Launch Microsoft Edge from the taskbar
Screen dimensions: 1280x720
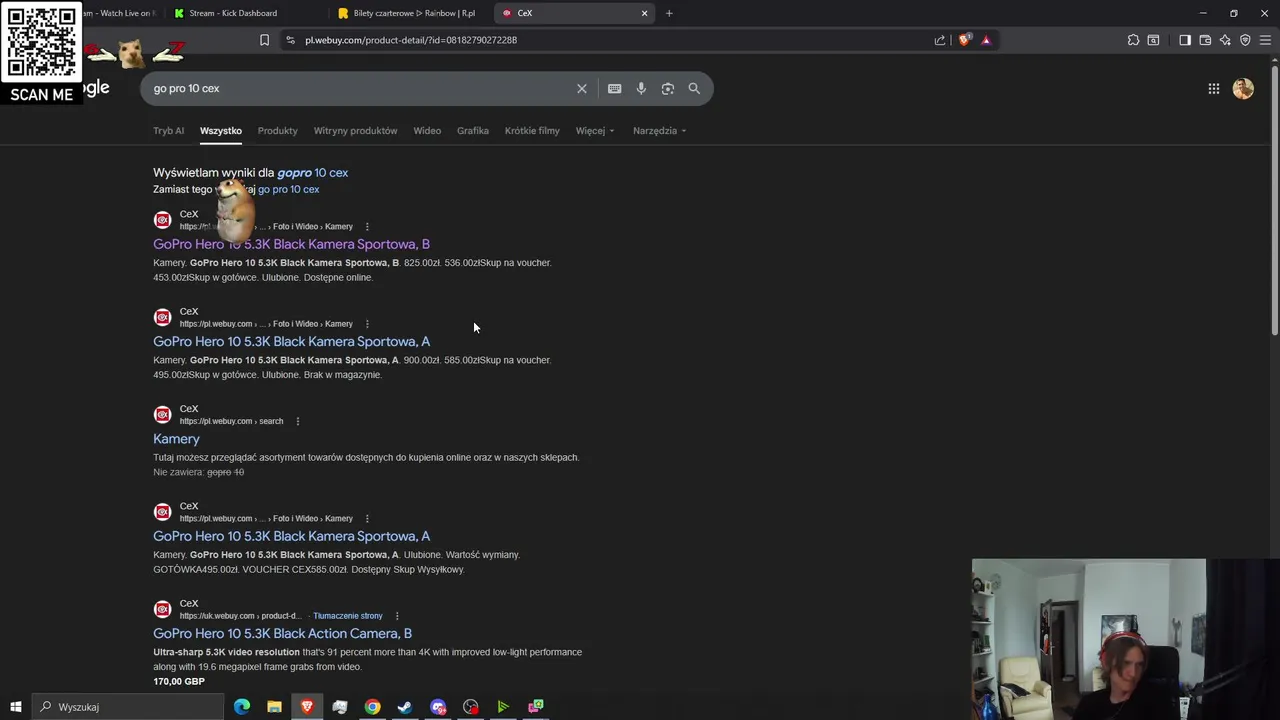click(242, 707)
